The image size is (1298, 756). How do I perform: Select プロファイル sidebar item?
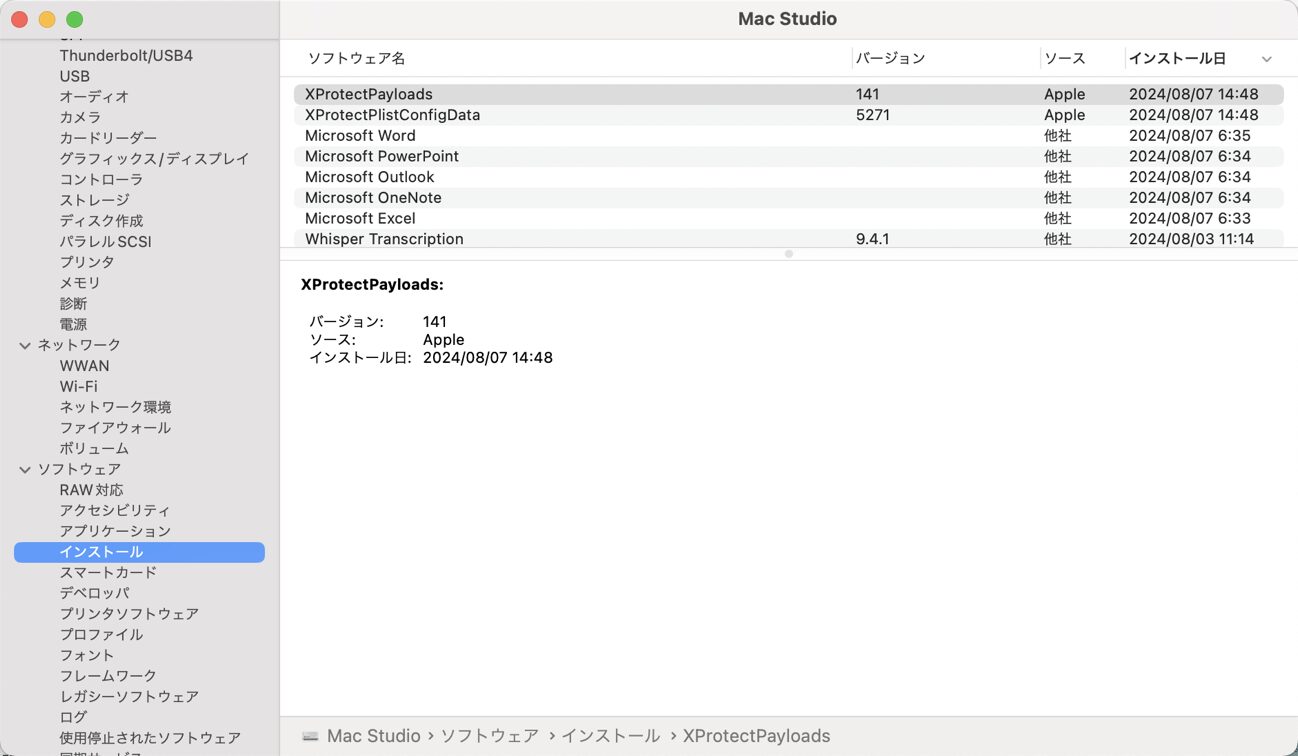101,634
